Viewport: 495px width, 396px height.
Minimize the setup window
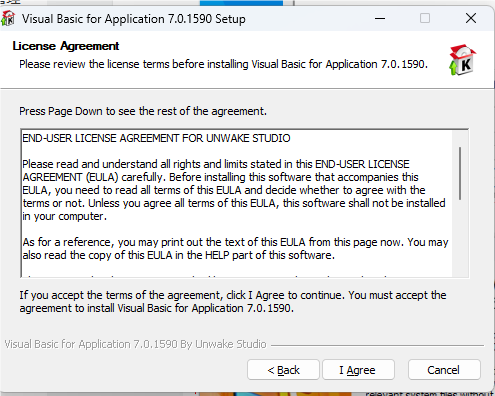coord(380,18)
